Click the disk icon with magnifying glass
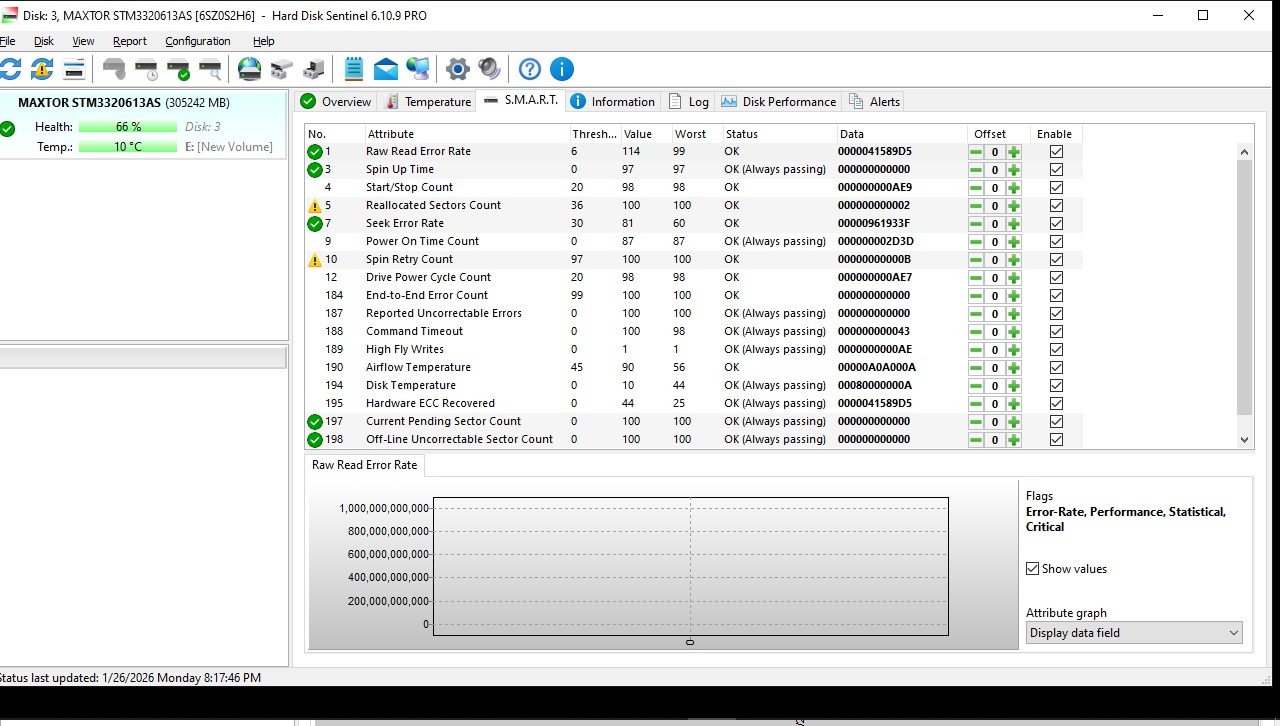Viewport: 1280px width, 726px height. point(210,69)
